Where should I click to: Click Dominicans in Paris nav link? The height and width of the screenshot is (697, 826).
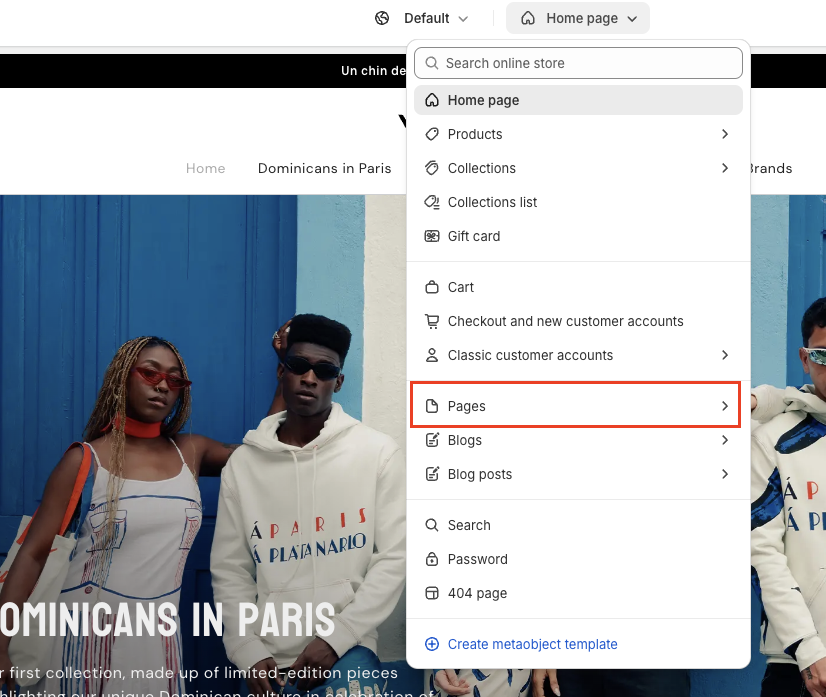(x=324, y=168)
